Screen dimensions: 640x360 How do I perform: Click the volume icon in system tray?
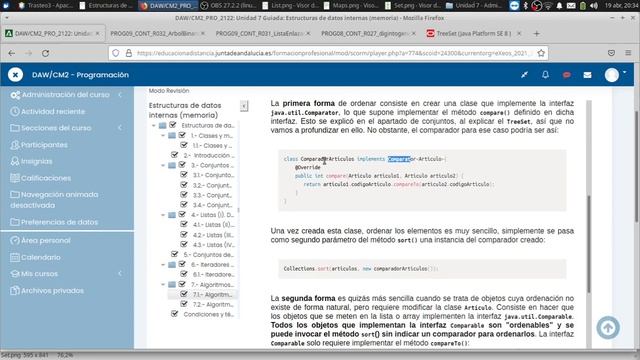point(594,6)
